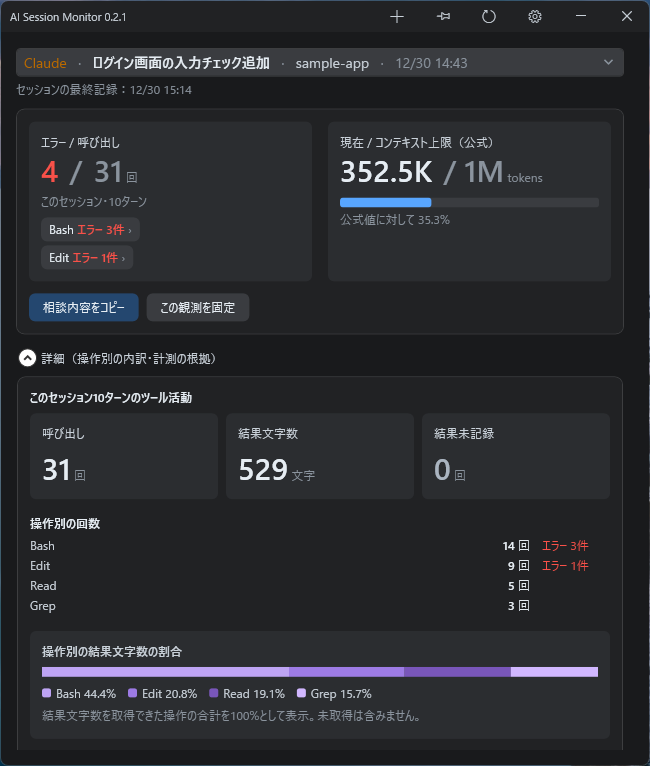Image resolution: width=650 pixels, height=766 pixels.
Task: Click the 呼び出し 31 回 card
Action: 124,456
